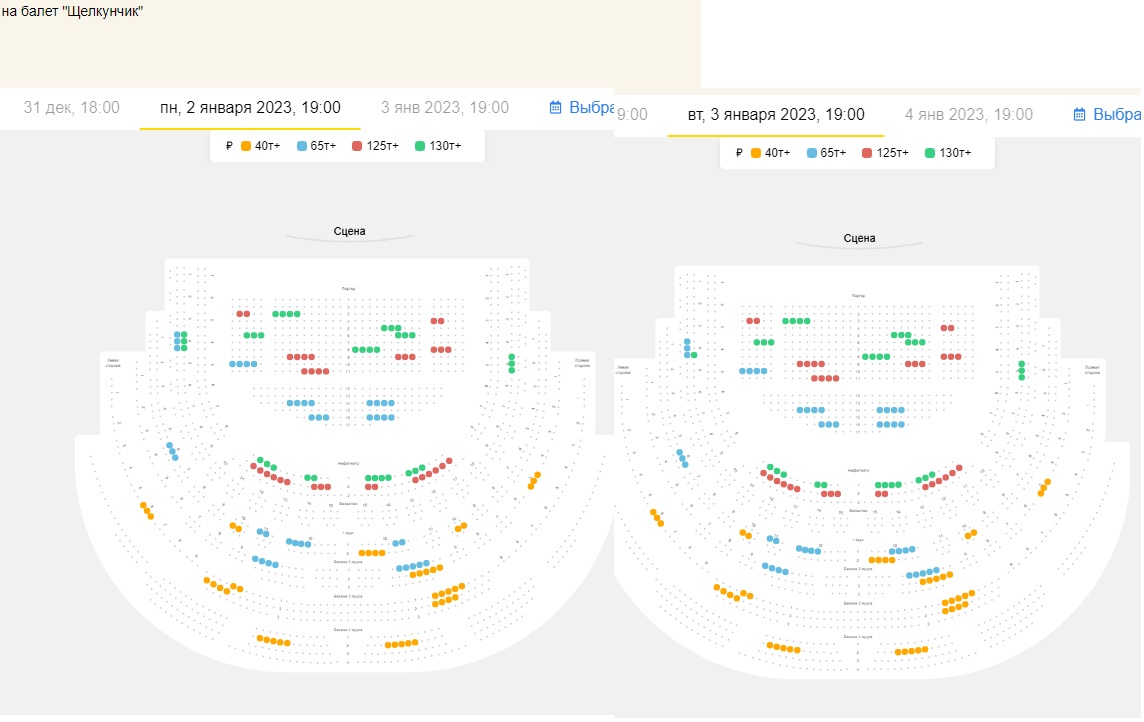
Task: Click Выбрать date link in left panel
Action: tap(591, 108)
